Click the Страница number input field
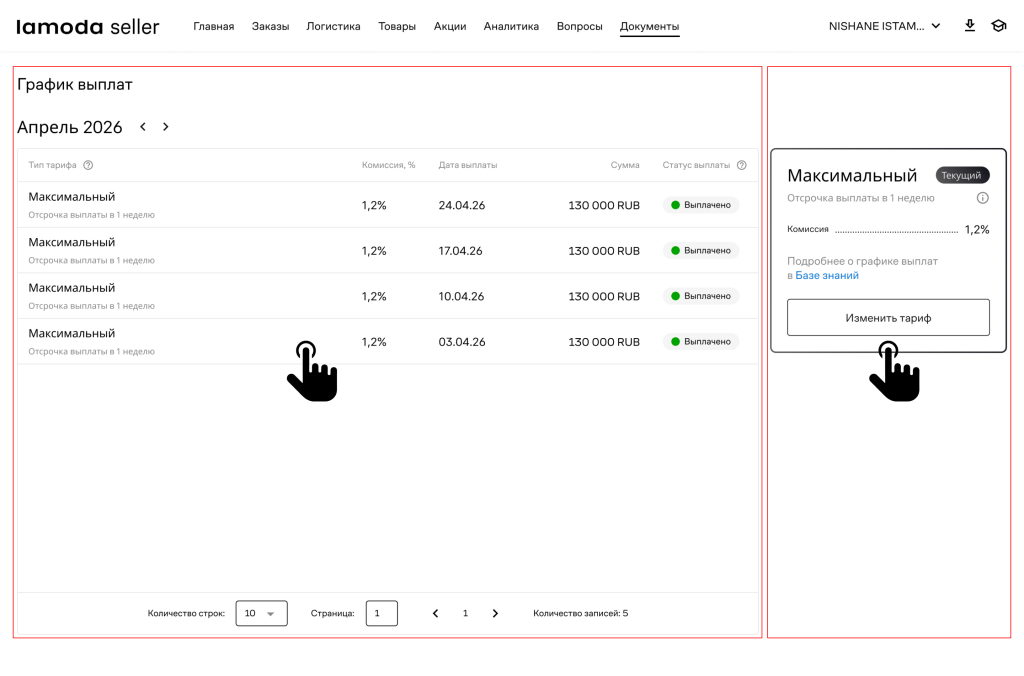This screenshot has height=676, width=1024. tap(381, 613)
